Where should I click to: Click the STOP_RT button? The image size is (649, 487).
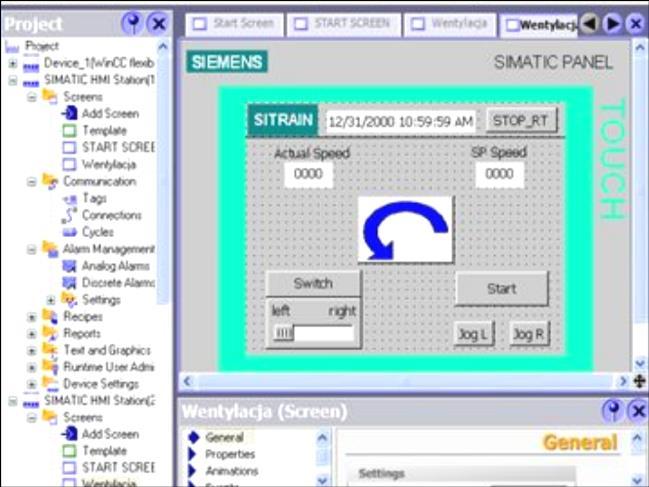pos(521,121)
